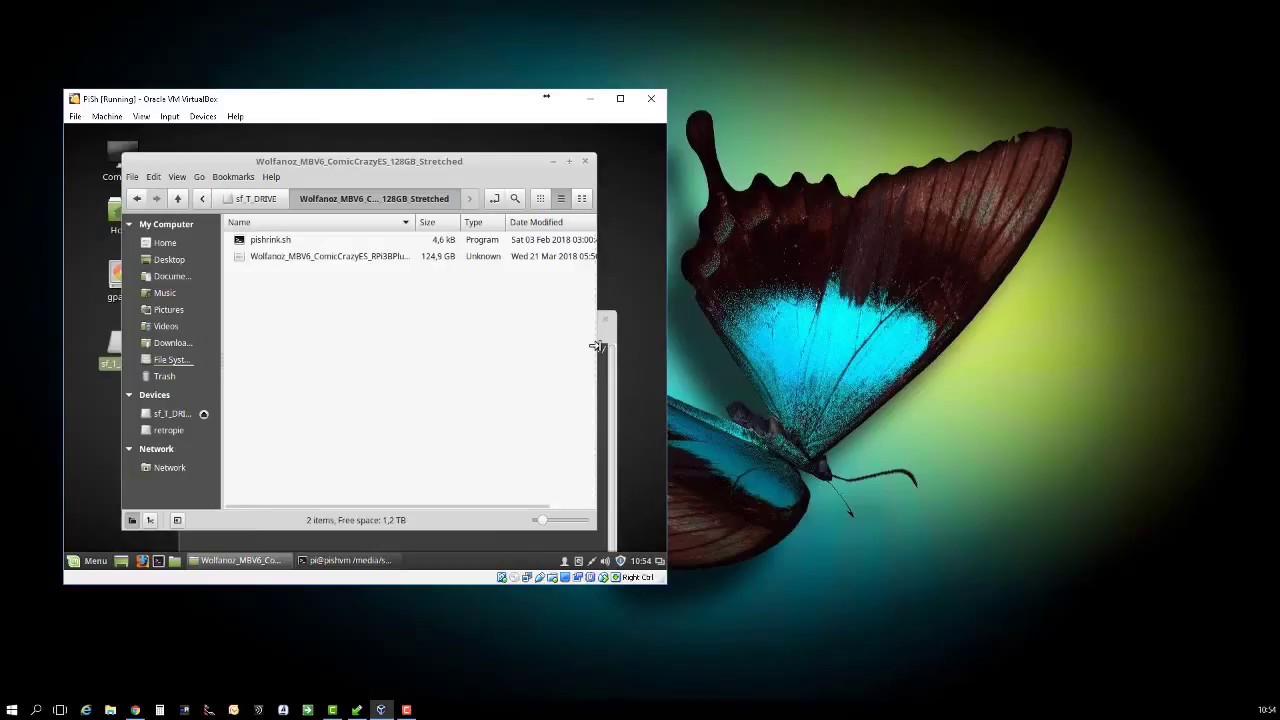Switch to list view

click(561, 198)
